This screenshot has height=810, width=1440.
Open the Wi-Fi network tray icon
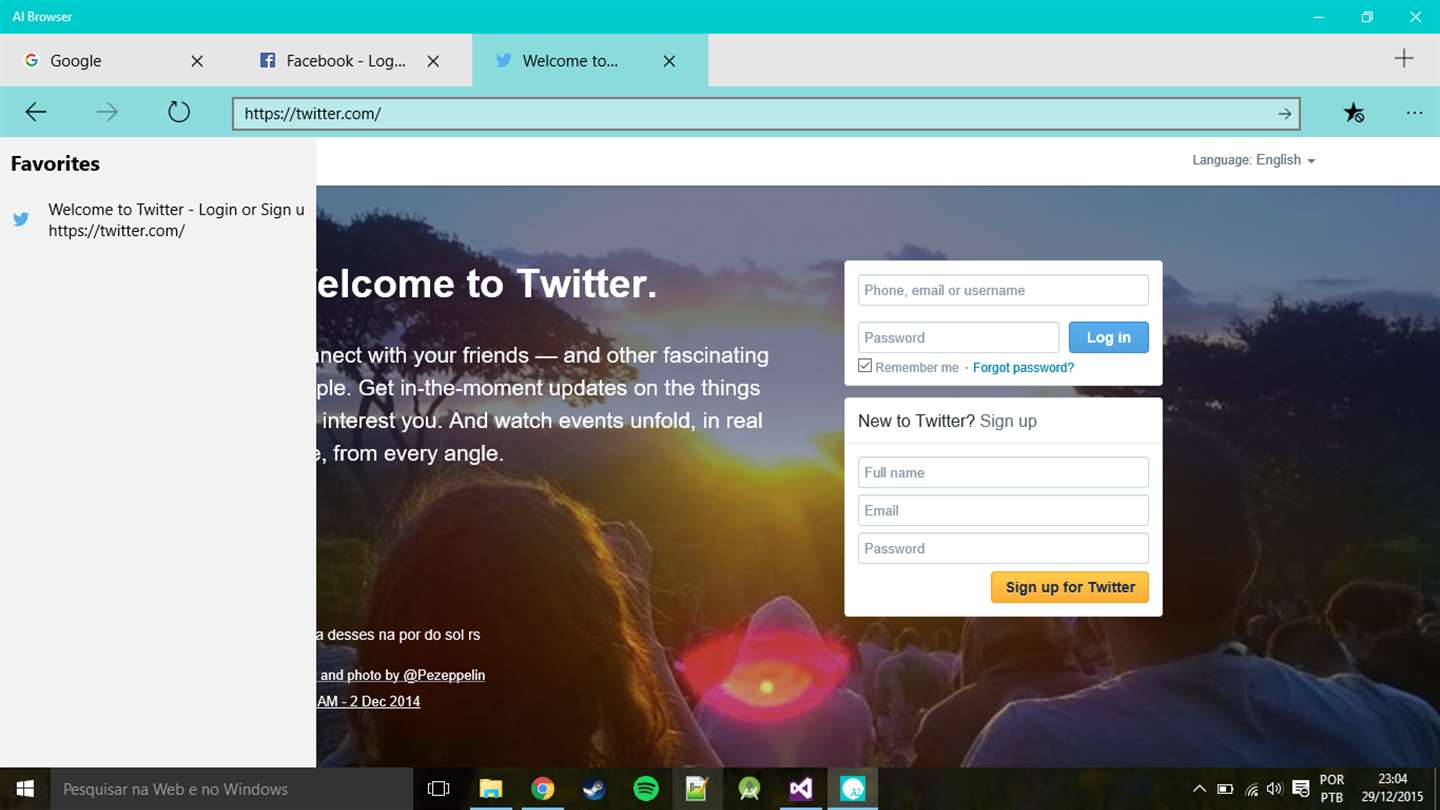(x=1251, y=789)
